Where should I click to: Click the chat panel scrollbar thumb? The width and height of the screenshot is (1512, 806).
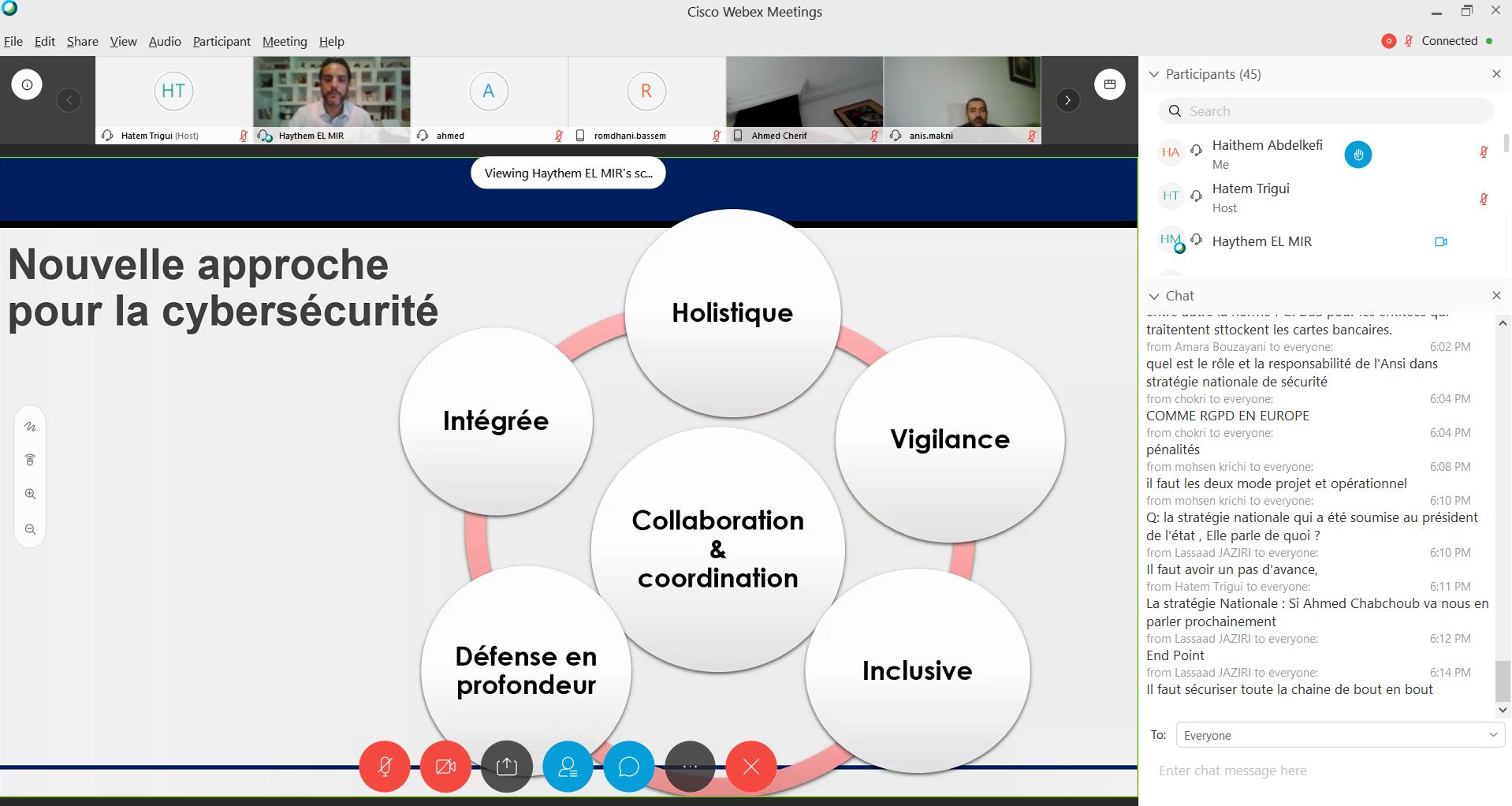coord(1503,681)
